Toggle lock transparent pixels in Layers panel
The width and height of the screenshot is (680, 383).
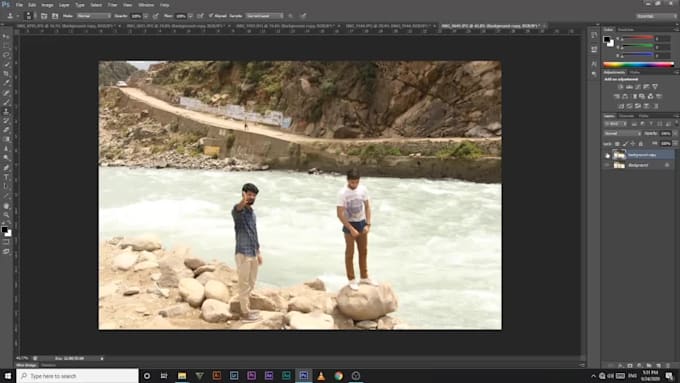point(617,144)
